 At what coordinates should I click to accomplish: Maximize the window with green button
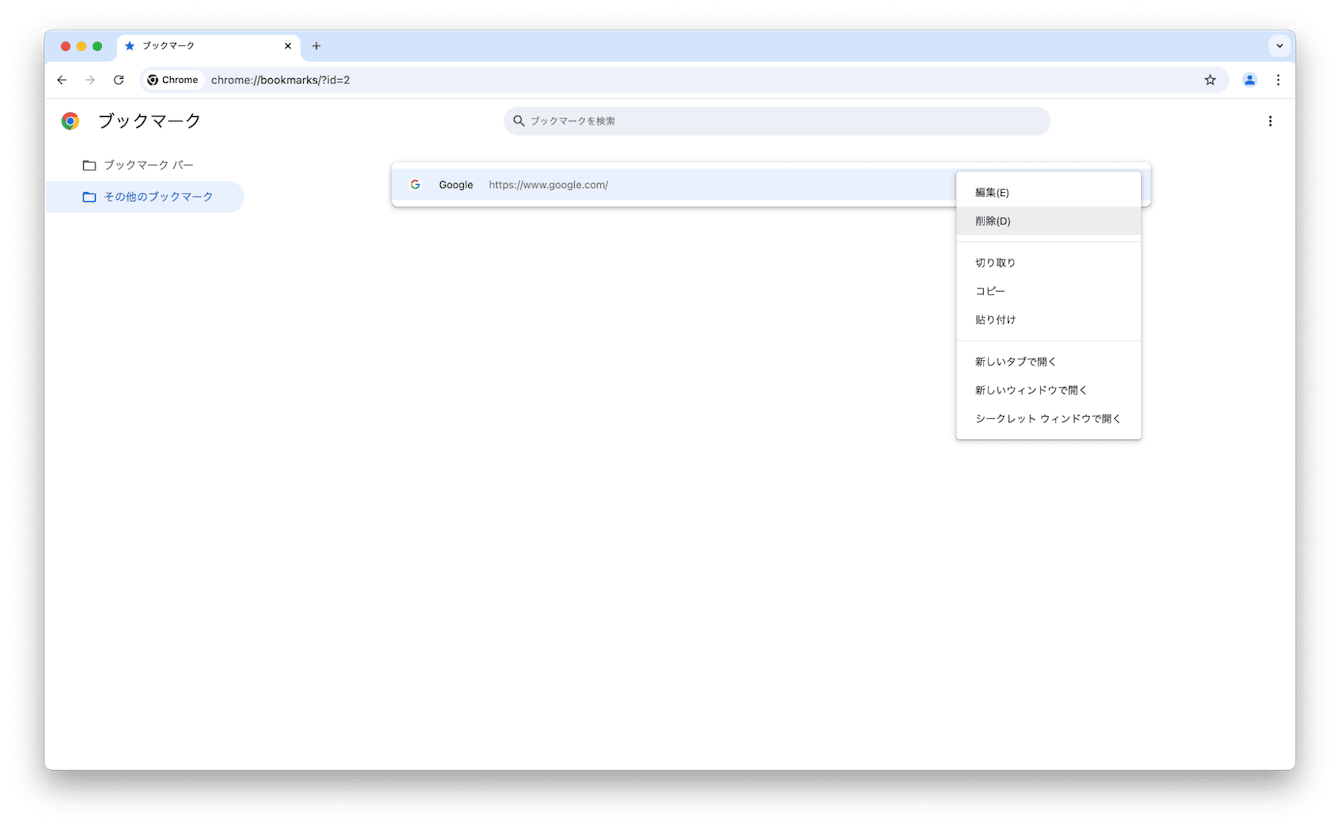[x=98, y=46]
